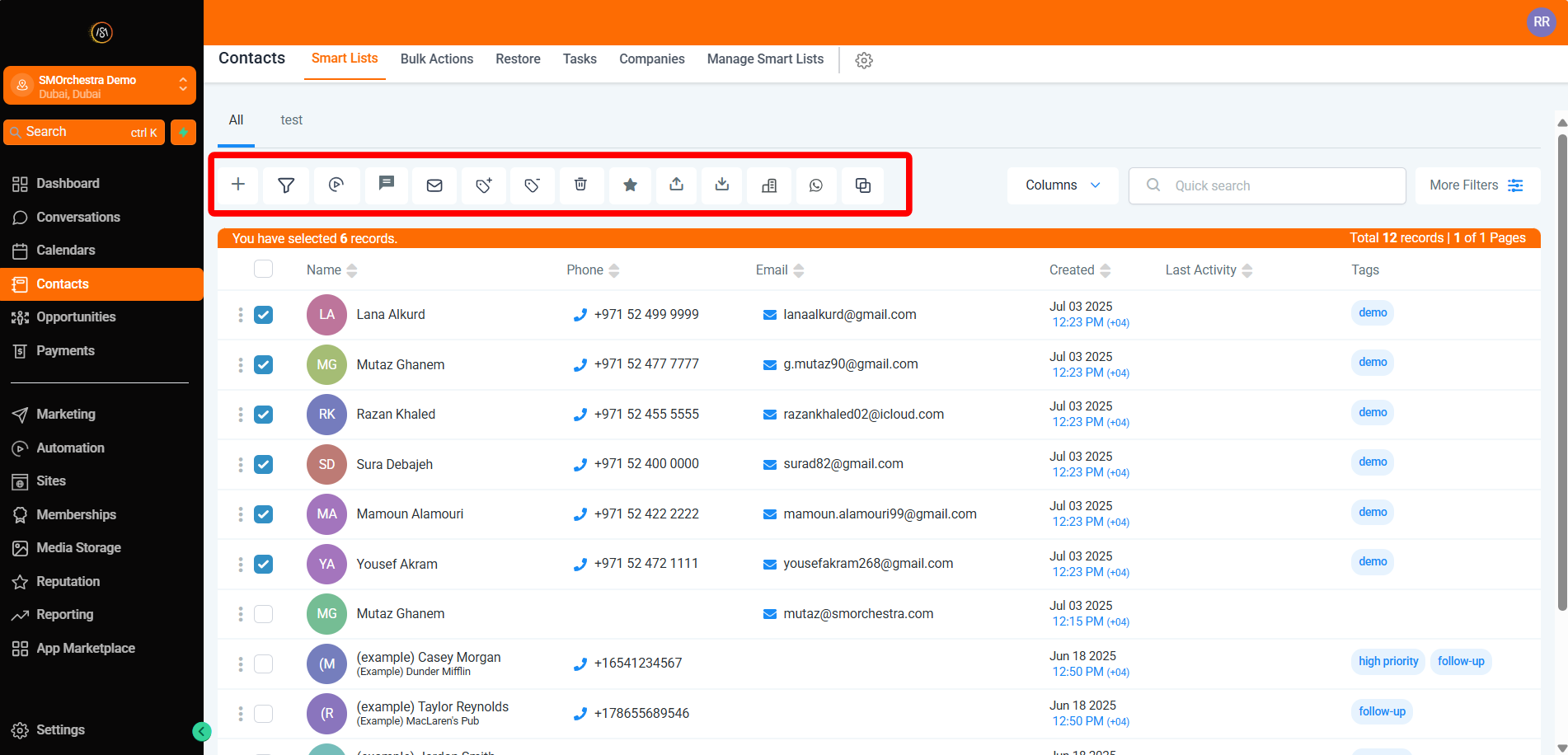Open the SMOrchestra Demo account switcher

click(x=100, y=86)
